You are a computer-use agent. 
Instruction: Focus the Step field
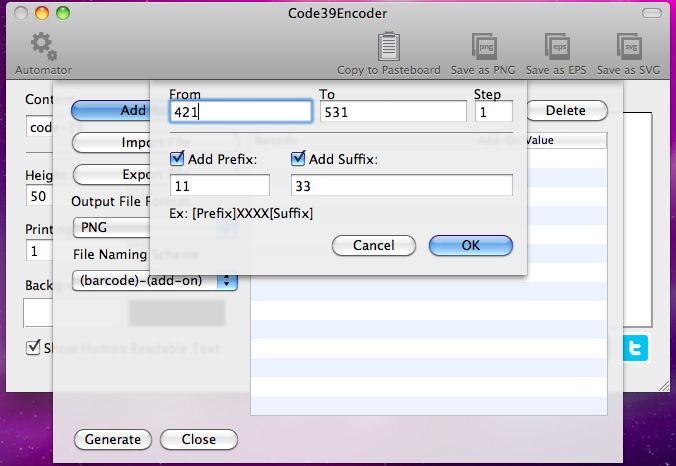494,112
